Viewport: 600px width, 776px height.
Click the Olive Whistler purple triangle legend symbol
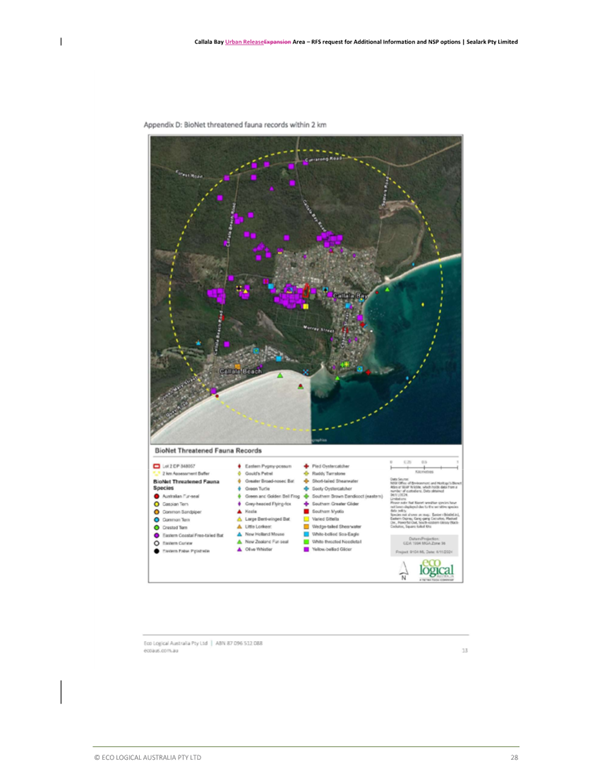[x=240, y=549]
